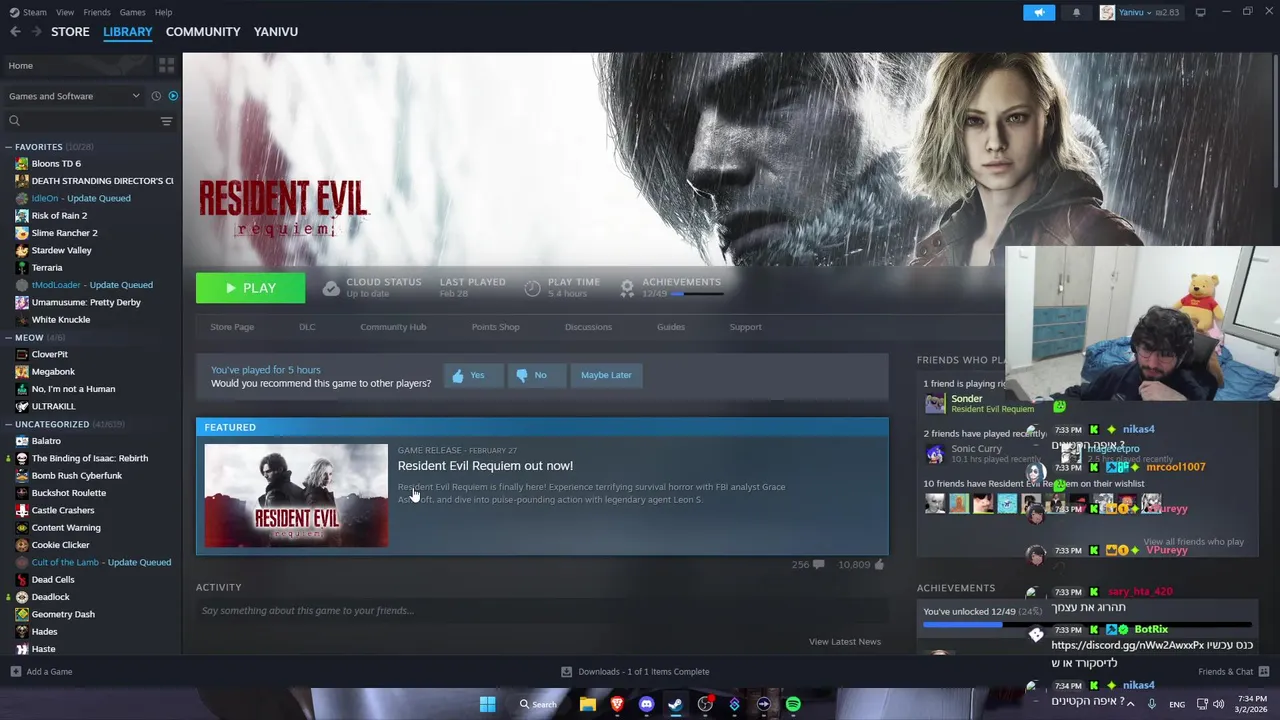Screen dimensions: 1280x720
Task: Click the cloud status checkmark icon
Action: [331, 288]
